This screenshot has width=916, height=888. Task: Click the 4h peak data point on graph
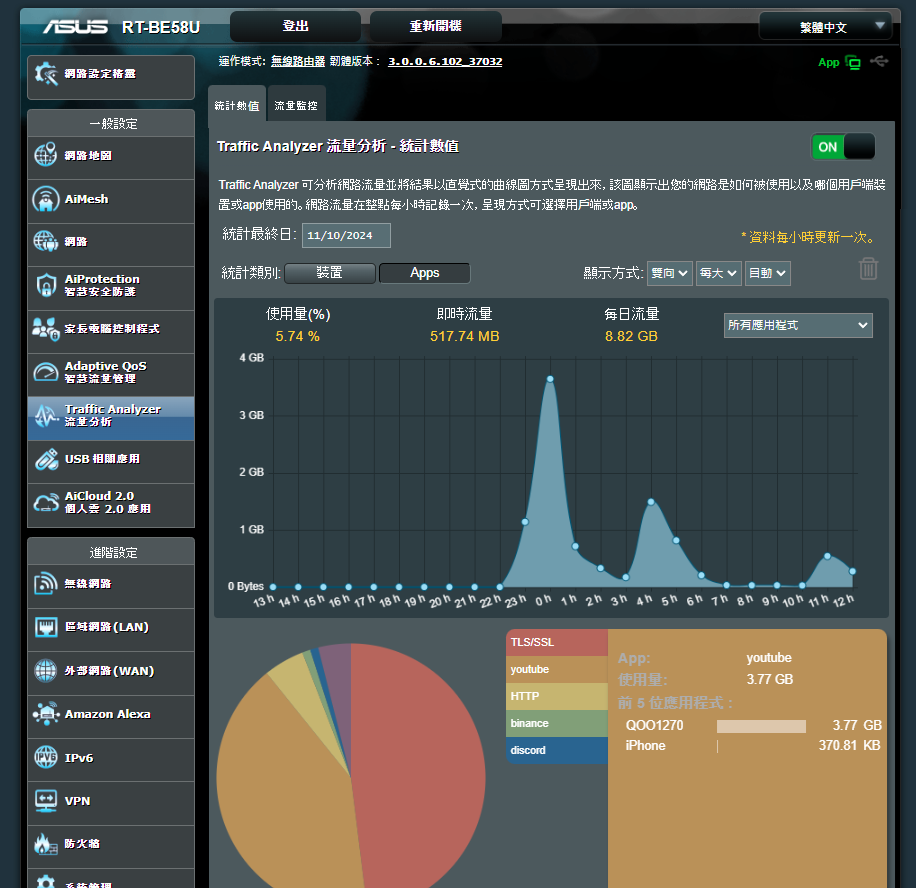coord(651,502)
